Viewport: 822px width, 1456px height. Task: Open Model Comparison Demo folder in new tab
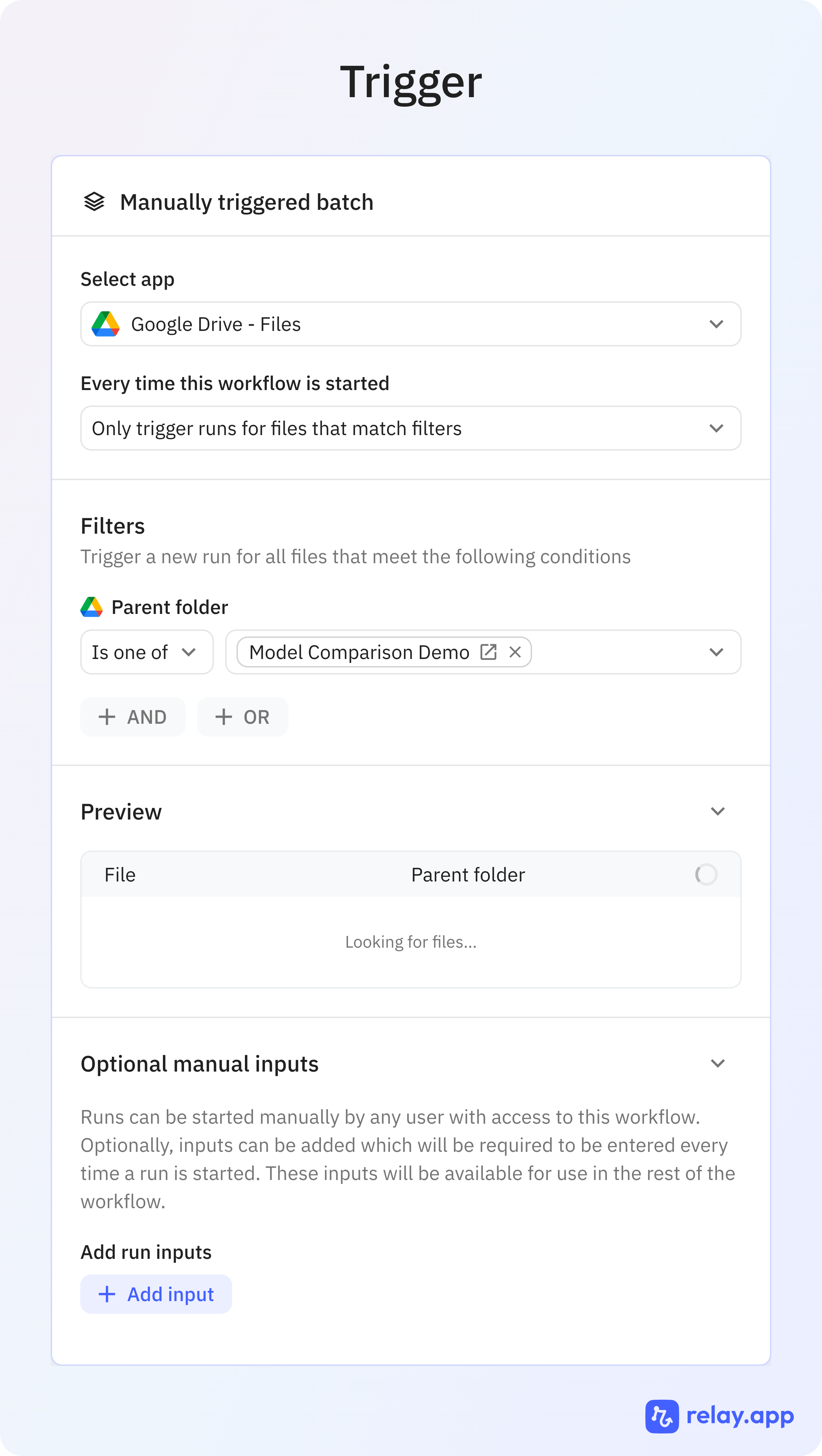[488, 652]
